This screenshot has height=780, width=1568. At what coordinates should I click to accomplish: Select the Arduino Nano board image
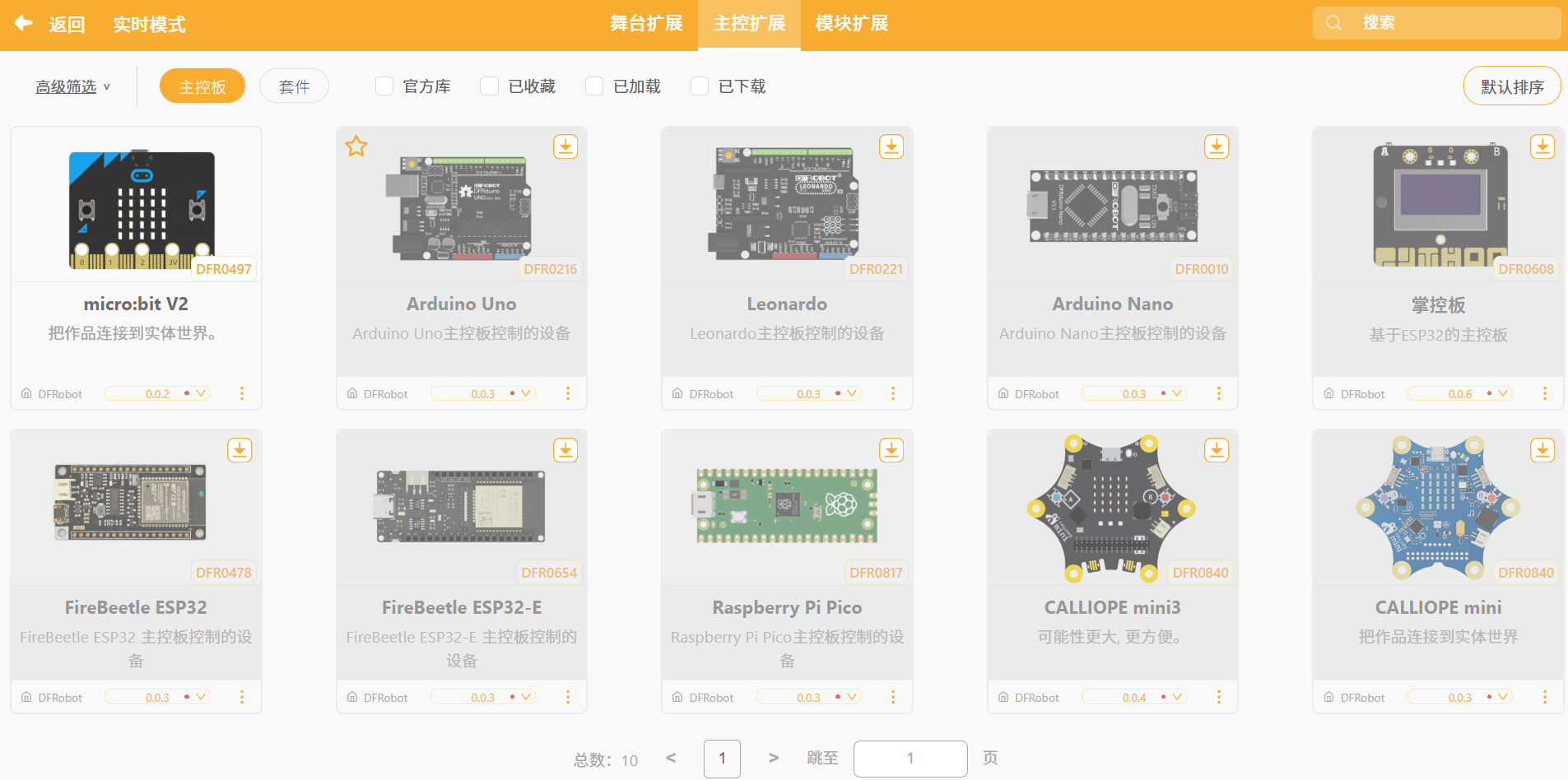click(x=1113, y=206)
